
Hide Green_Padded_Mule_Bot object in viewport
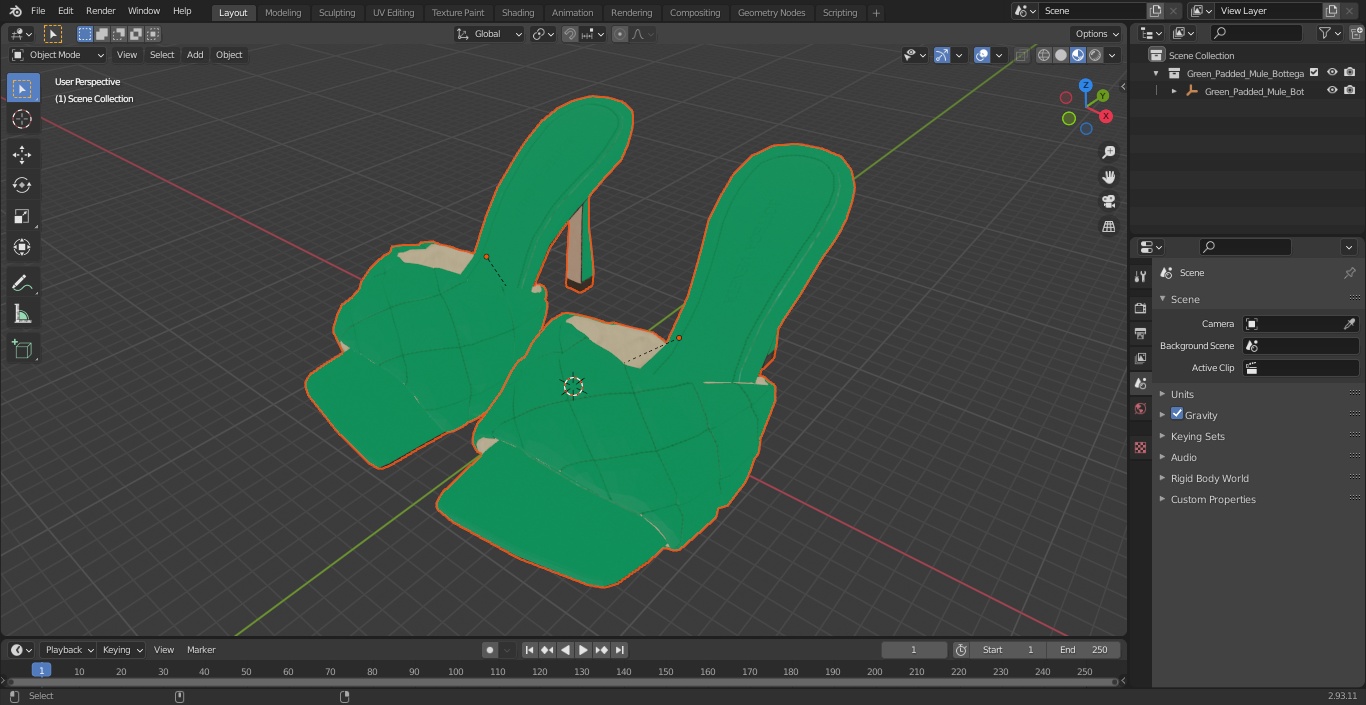click(x=1332, y=91)
